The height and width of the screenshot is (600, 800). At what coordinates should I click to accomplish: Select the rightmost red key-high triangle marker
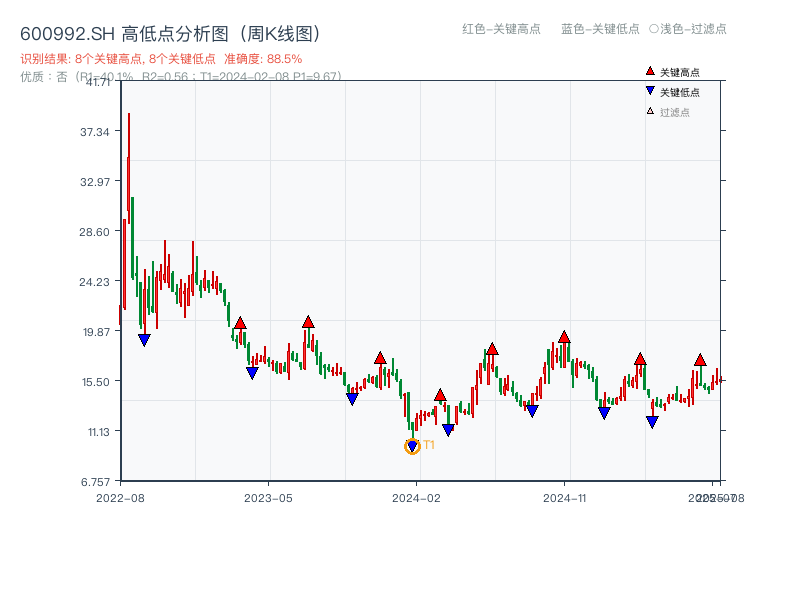698,358
